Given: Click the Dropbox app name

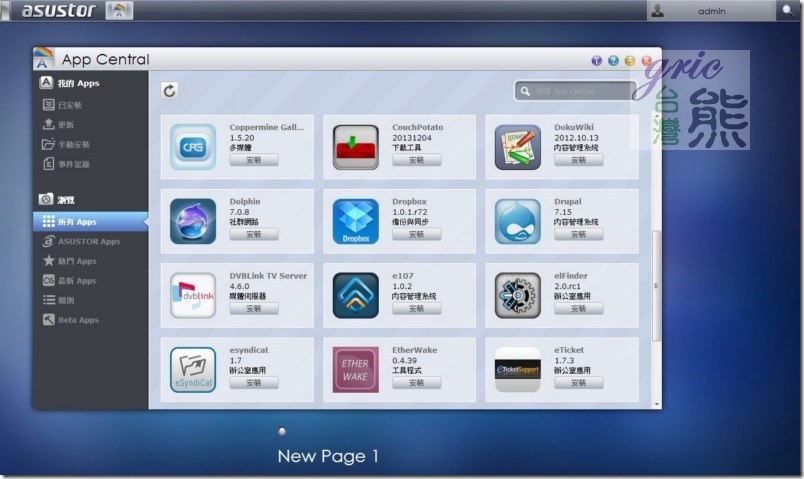Looking at the screenshot, I should coord(409,202).
